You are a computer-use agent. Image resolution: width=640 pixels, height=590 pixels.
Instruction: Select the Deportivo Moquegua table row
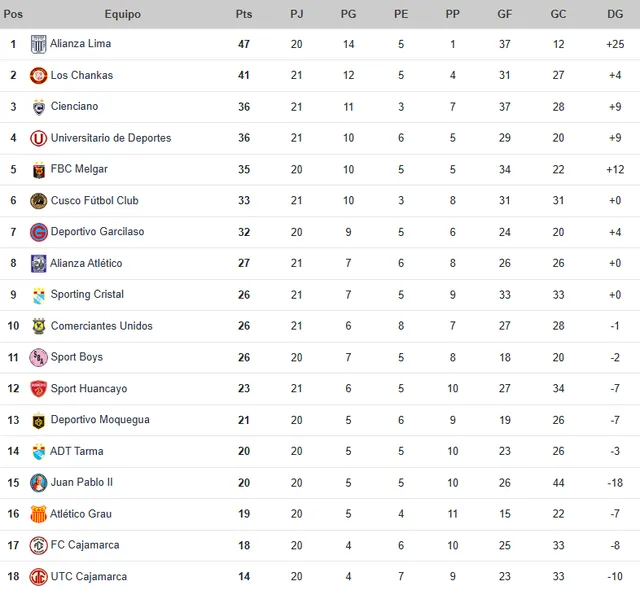(x=320, y=420)
